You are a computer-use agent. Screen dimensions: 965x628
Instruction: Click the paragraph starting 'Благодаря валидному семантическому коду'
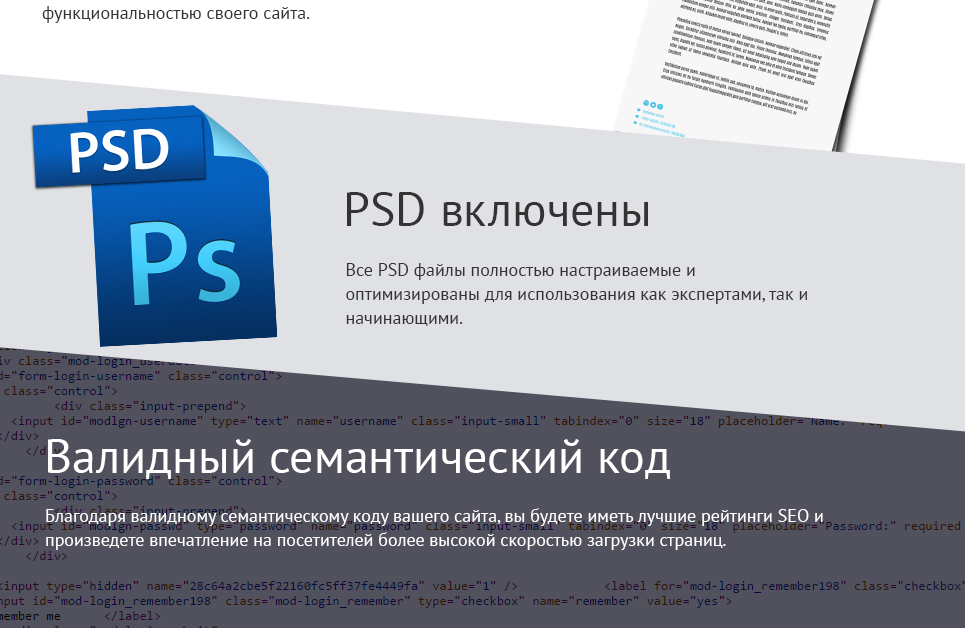(x=434, y=528)
